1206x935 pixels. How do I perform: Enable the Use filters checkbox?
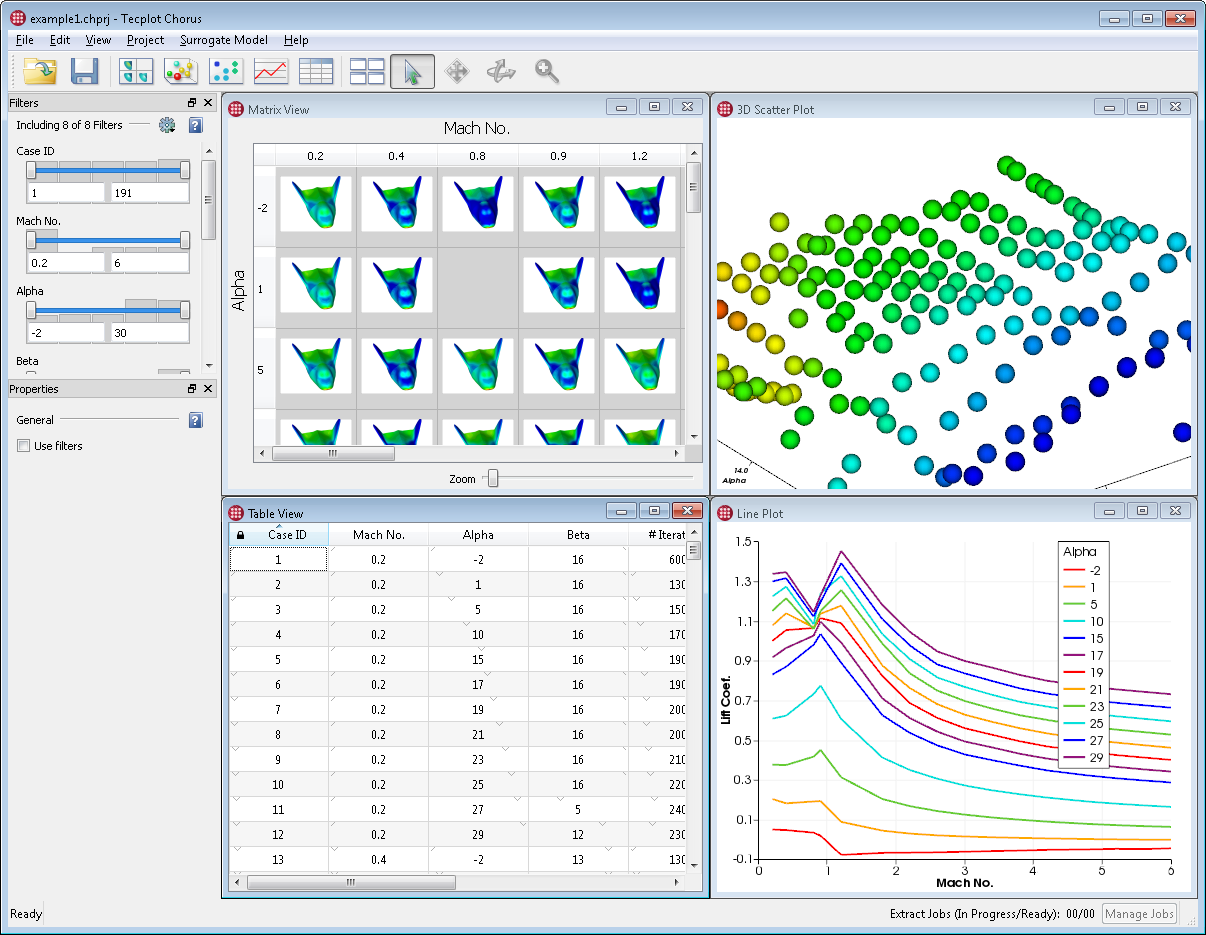tap(24, 446)
